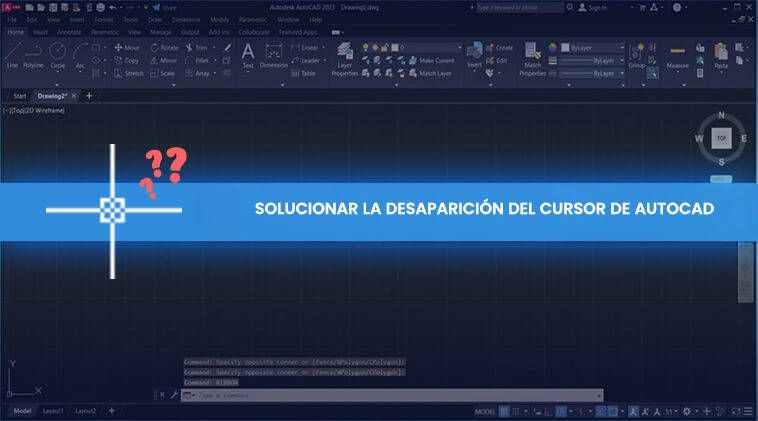The height and width of the screenshot is (421, 758).
Task: Click MODEL space button in status bar
Action: [485, 411]
